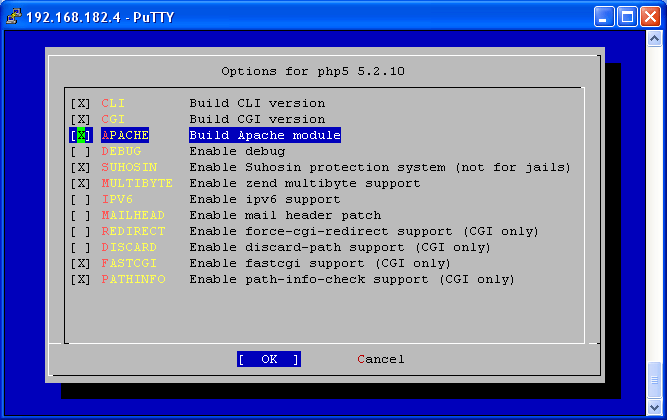The width and height of the screenshot is (667, 420).
Task: Click the scrollbar down arrow
Action: tap(654, 407)
